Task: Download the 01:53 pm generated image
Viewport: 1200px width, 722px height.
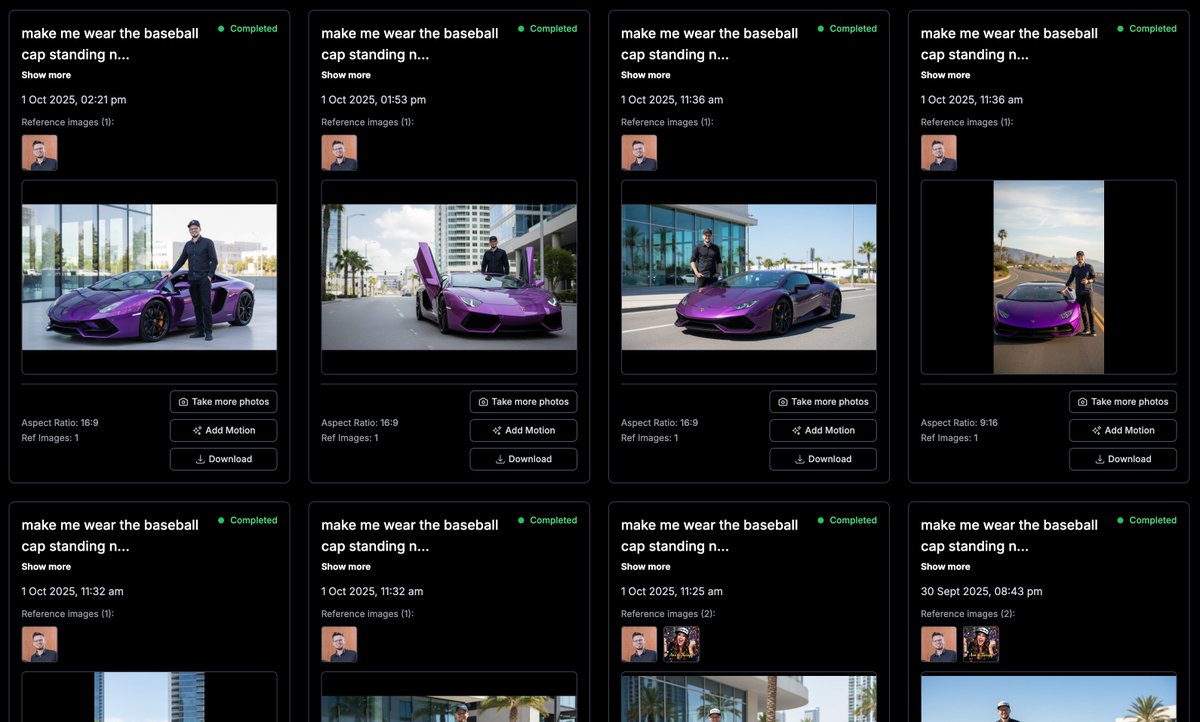Action: pos(523,459)
